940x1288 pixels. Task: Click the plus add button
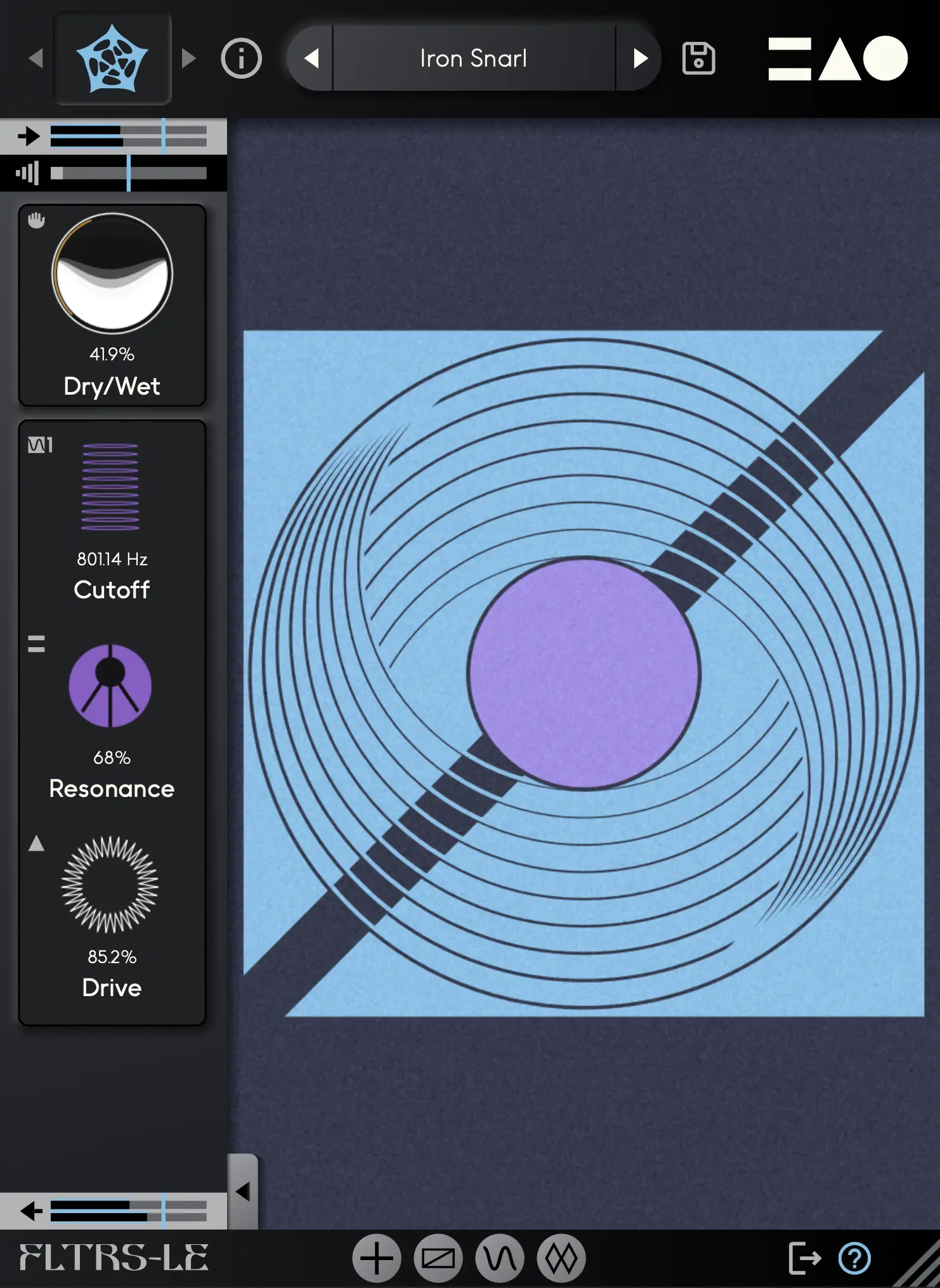[x=377, y=1258]
